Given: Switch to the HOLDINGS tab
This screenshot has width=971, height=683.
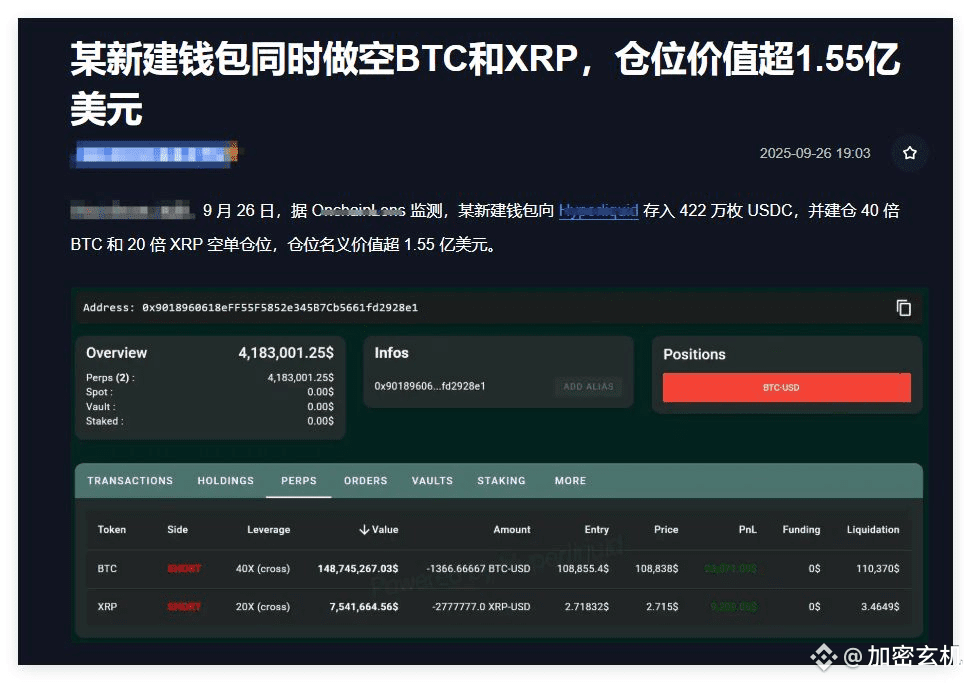Looking at the screenshot, I should pos(225,481).
